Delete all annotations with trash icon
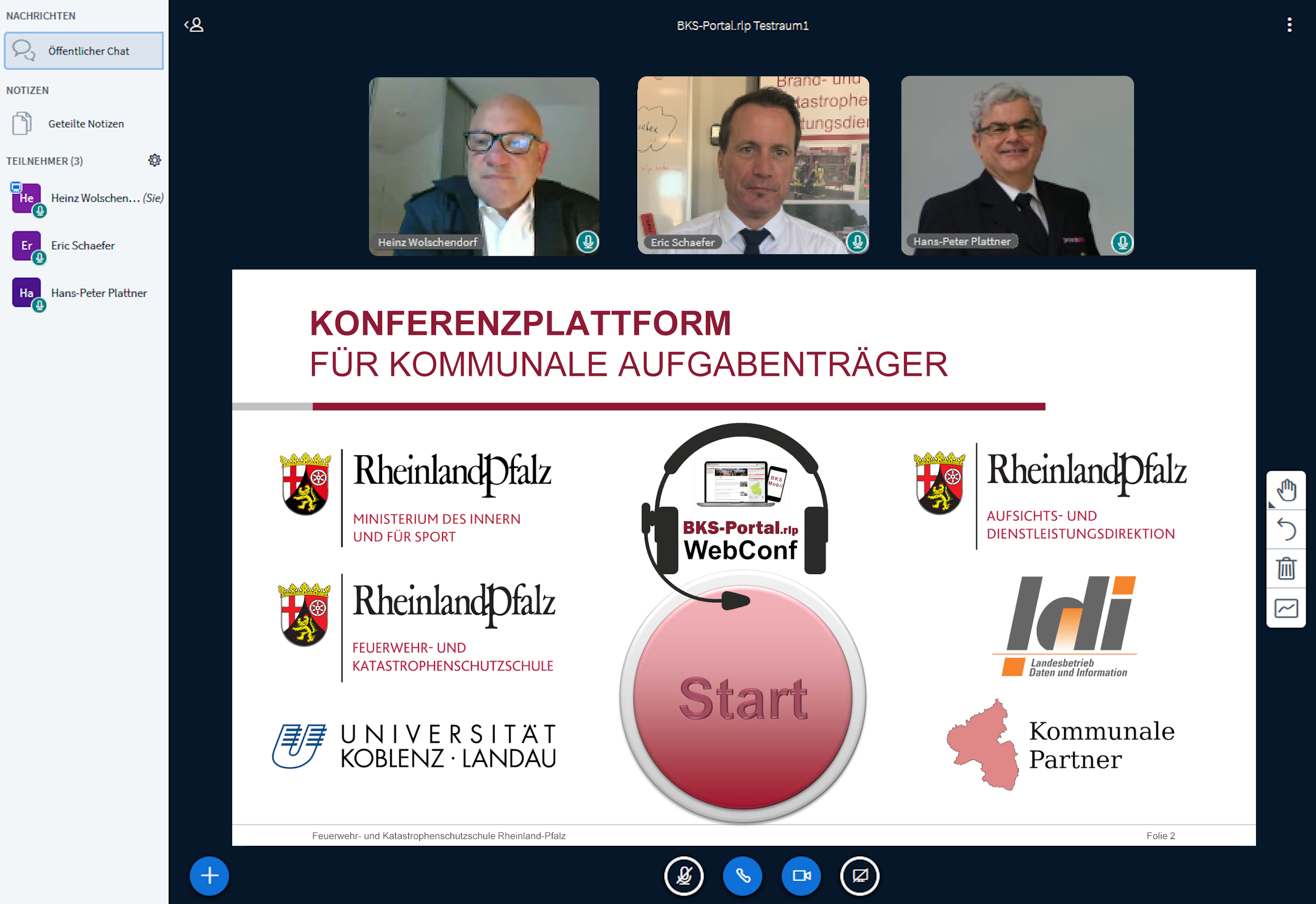Viewport: 1316px width, 904px height. pyautogui.click(x=1286, y=568)
